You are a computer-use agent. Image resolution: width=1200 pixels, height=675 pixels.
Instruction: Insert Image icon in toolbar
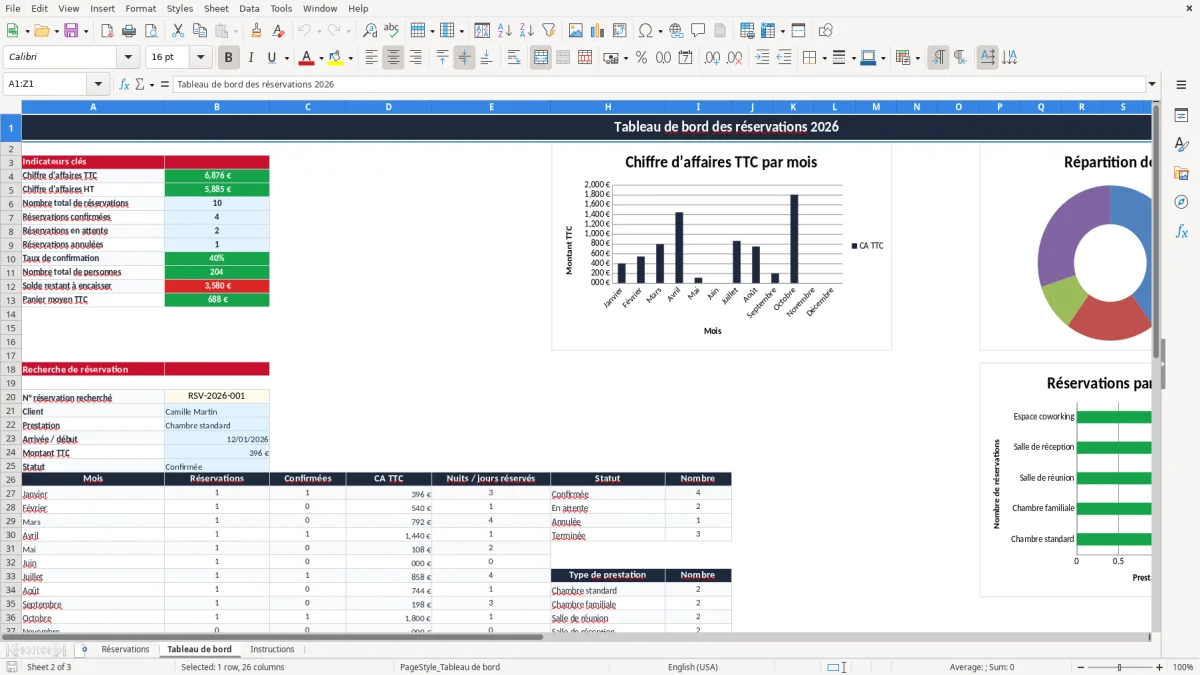click(x=577, y=31)
